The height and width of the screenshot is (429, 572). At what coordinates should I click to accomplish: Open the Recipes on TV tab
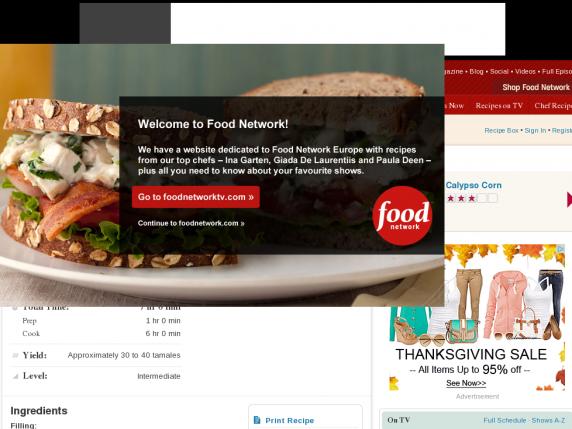(x=499, y=106)
